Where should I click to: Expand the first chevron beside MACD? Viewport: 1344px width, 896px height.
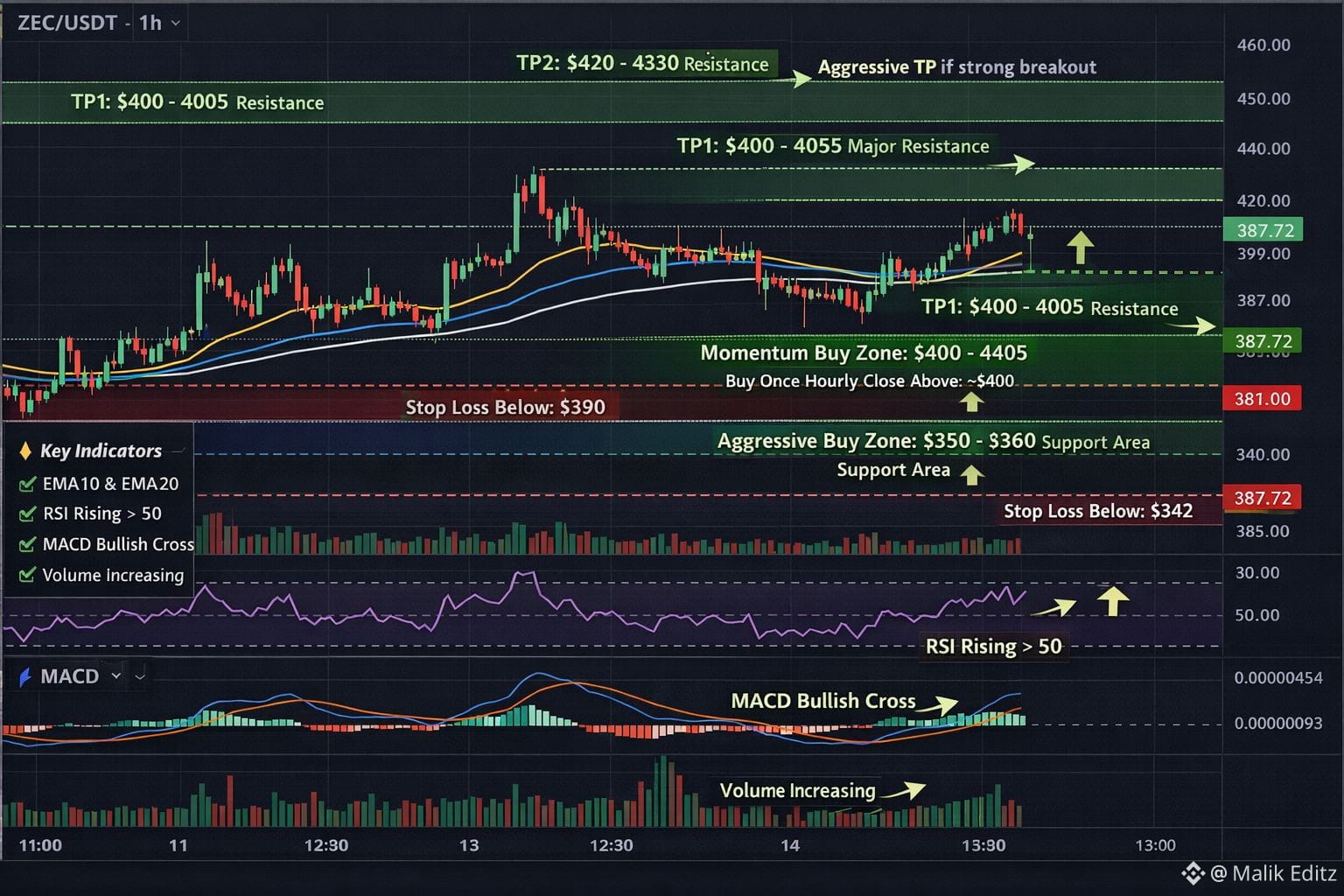point(115,676)
